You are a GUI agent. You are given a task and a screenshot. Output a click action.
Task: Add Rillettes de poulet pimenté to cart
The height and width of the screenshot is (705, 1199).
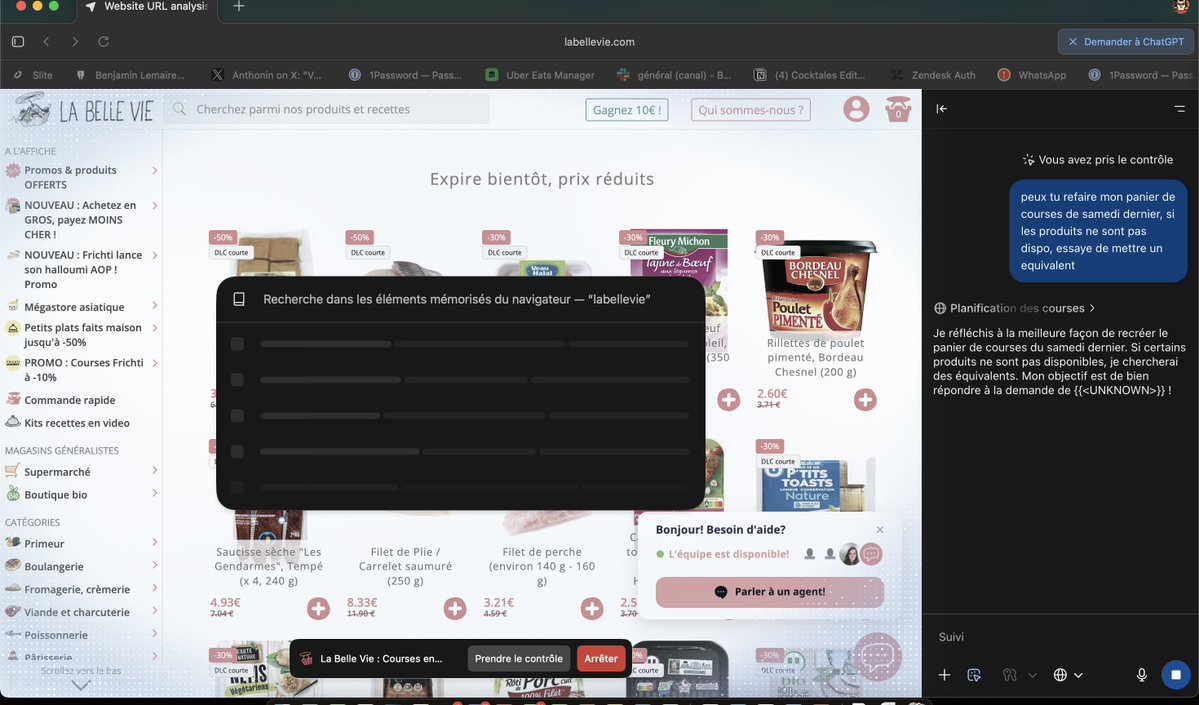[x=865, y=399]
